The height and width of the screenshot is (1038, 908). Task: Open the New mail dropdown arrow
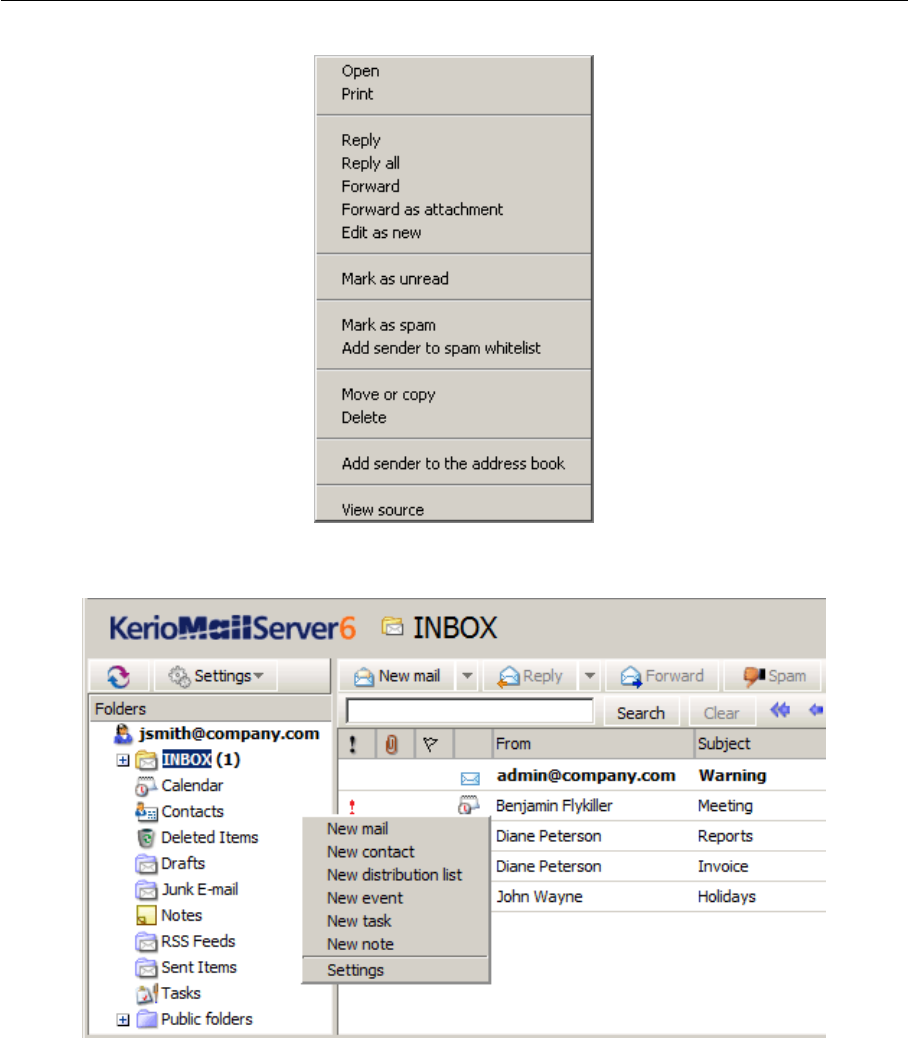tap(467, 676)
